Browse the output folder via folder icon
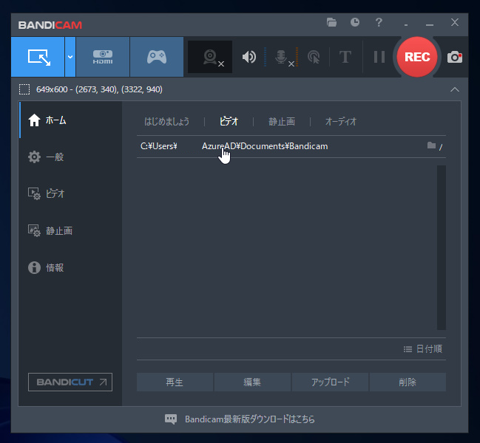 point(431,145)
